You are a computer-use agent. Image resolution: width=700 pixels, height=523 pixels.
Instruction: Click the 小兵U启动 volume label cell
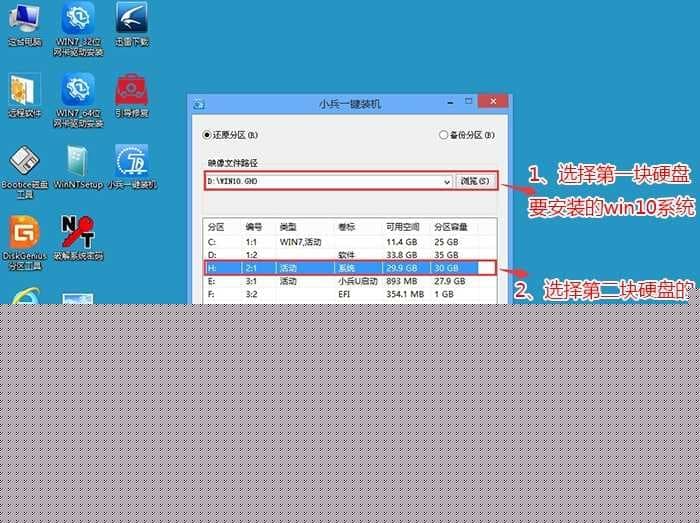pyautogui.click(x=358, y=281)
